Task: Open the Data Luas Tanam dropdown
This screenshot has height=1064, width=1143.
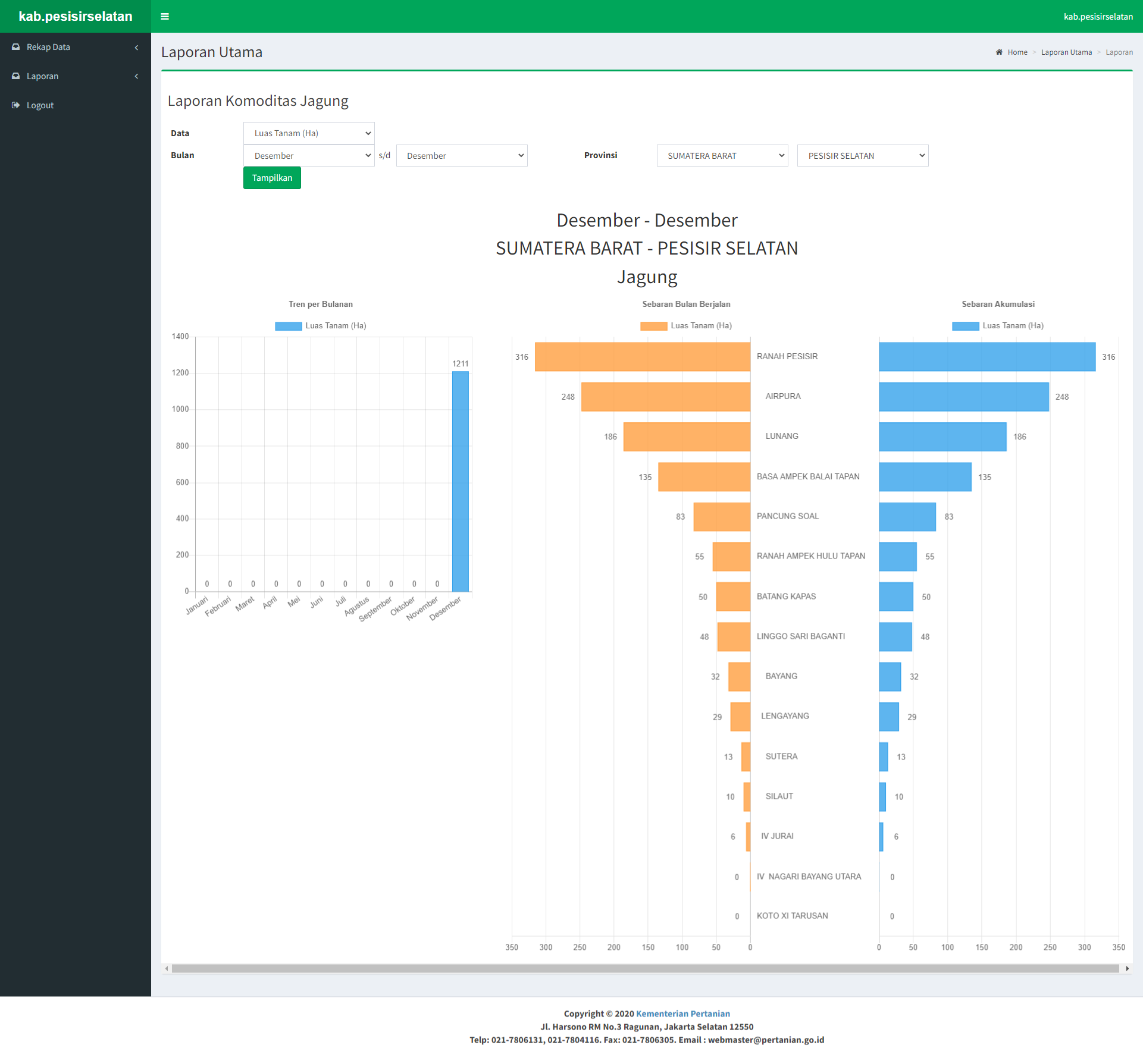Action: pyautogui.click(x=308, y=133)
